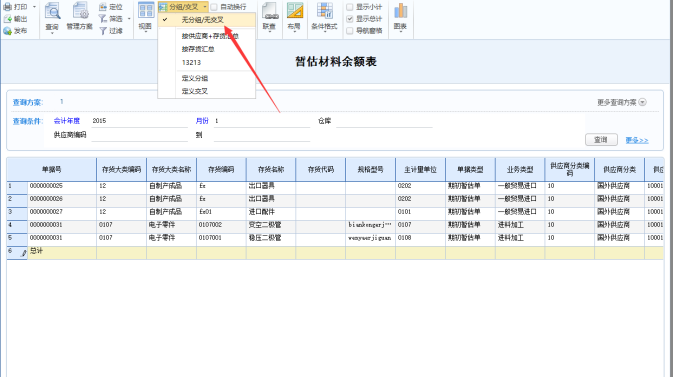Screen dimensions: 673x378
Task: Click the 到 range input field
Action: coord(262,135)
